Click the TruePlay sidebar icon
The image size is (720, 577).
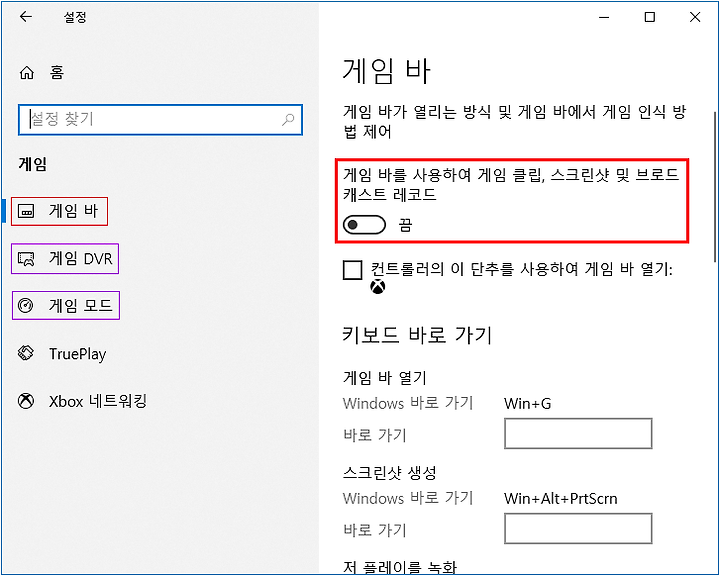click(26, 353)
